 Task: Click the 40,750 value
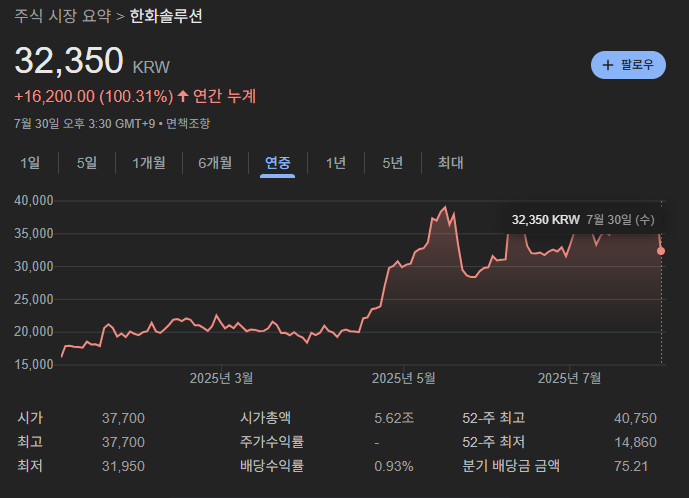pyautogui.click(x=635, y=418)
